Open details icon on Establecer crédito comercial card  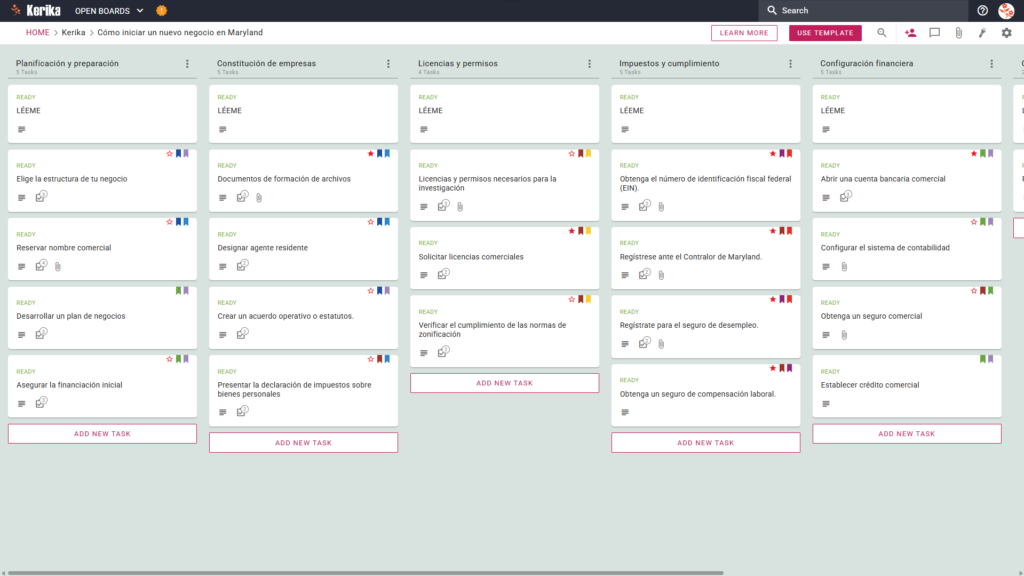(x=826, y=404)
